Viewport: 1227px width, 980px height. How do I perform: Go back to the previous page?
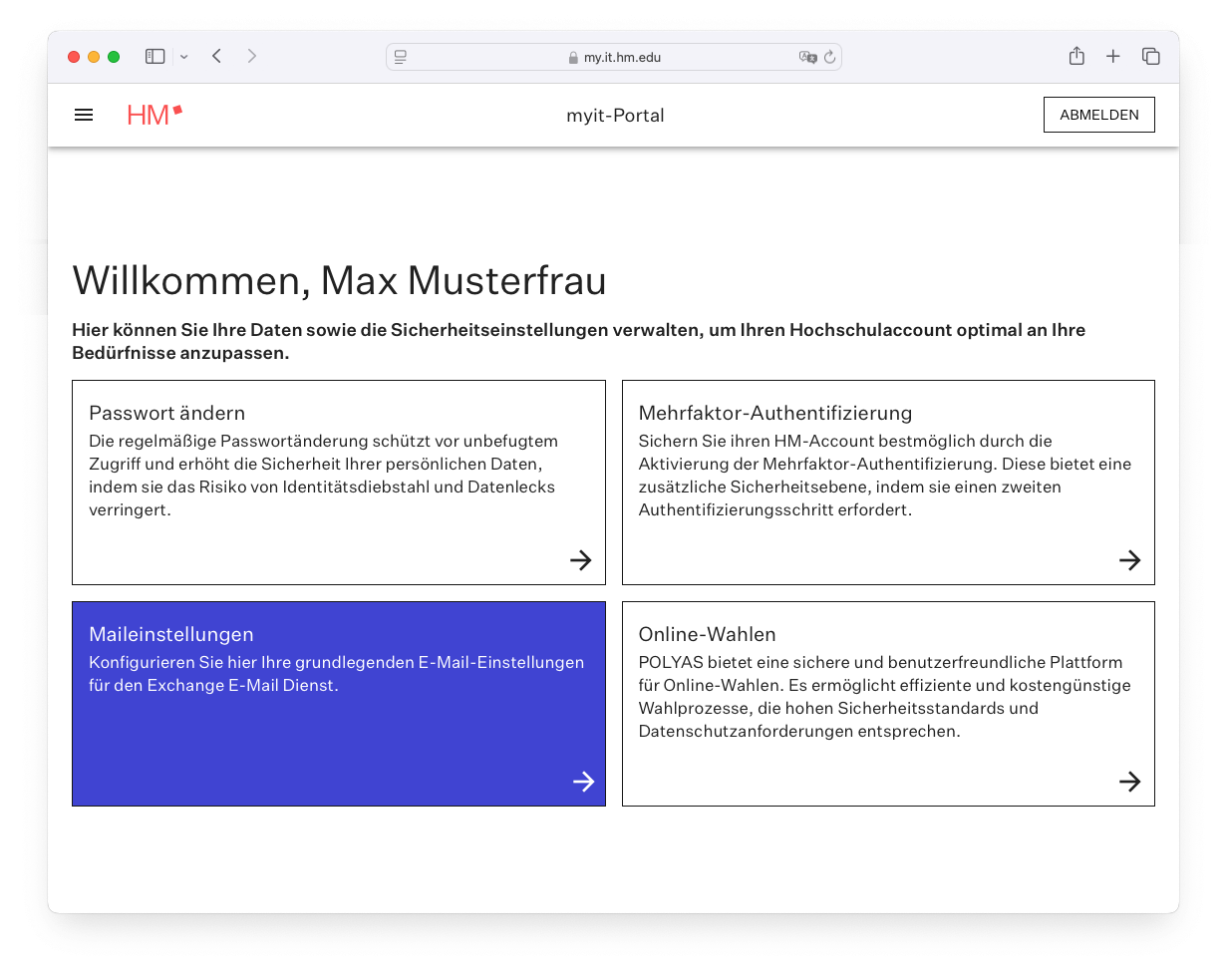217,57
